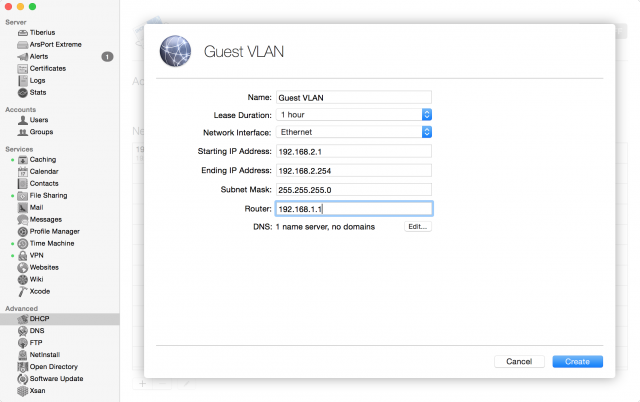
Task: Click the VPN service icon
Action: coord(22,255)
